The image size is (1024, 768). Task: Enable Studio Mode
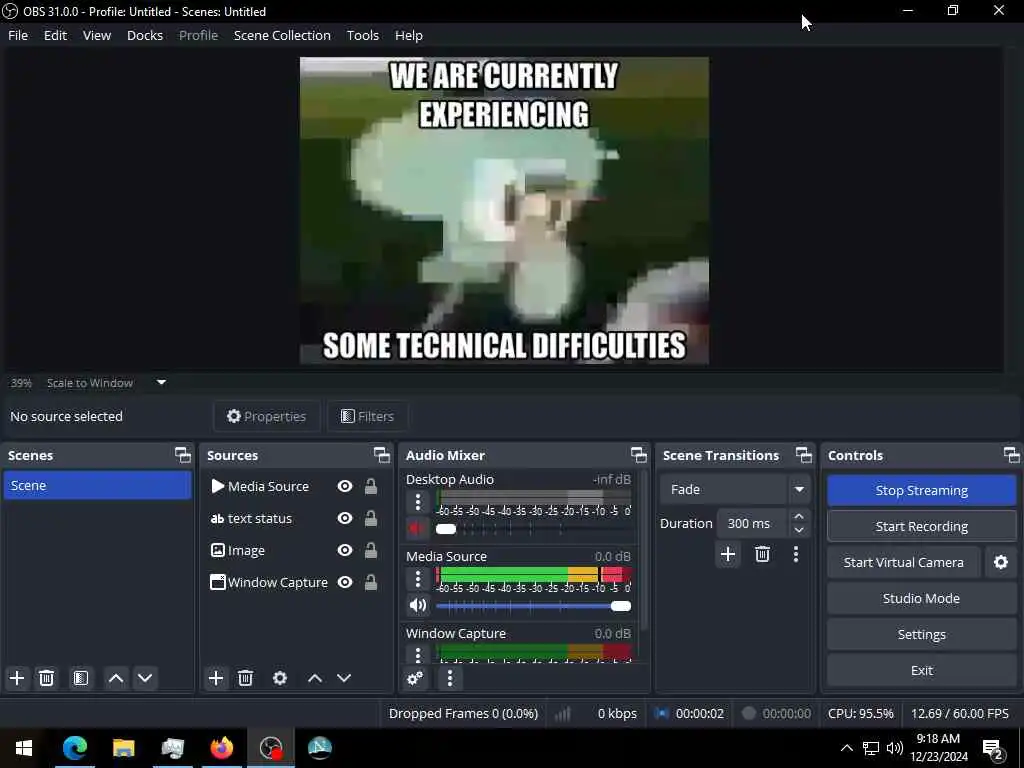[x=921, y=598]
